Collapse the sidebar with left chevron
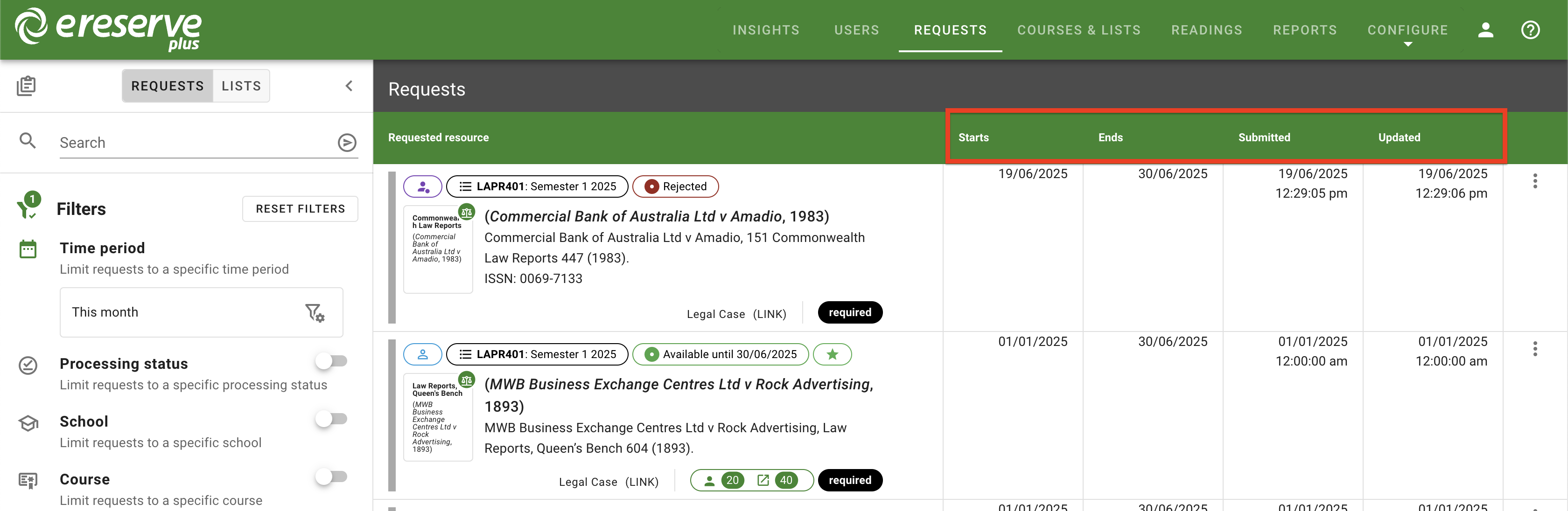The width and height of the screenshot is (1568, 511). tap(349, 86)
